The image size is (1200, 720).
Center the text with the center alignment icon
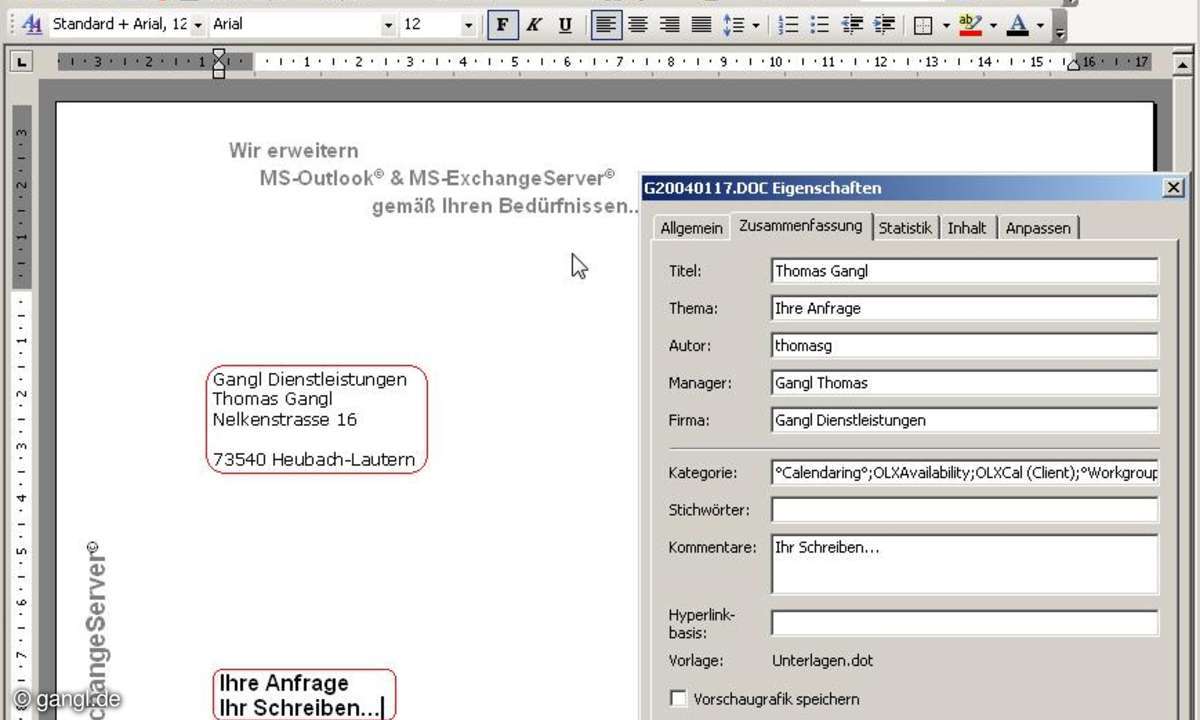point(638,25)
